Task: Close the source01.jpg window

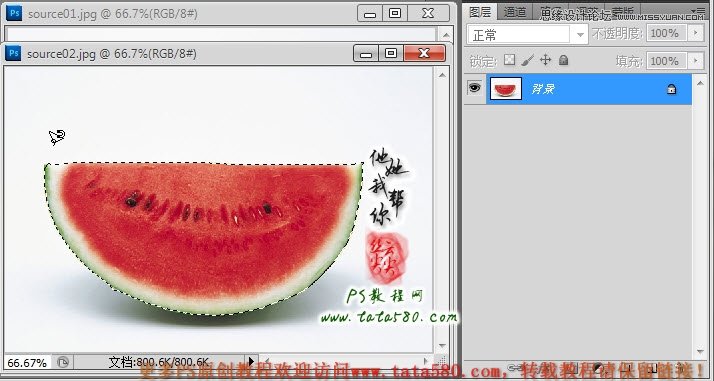Action: 428,13
